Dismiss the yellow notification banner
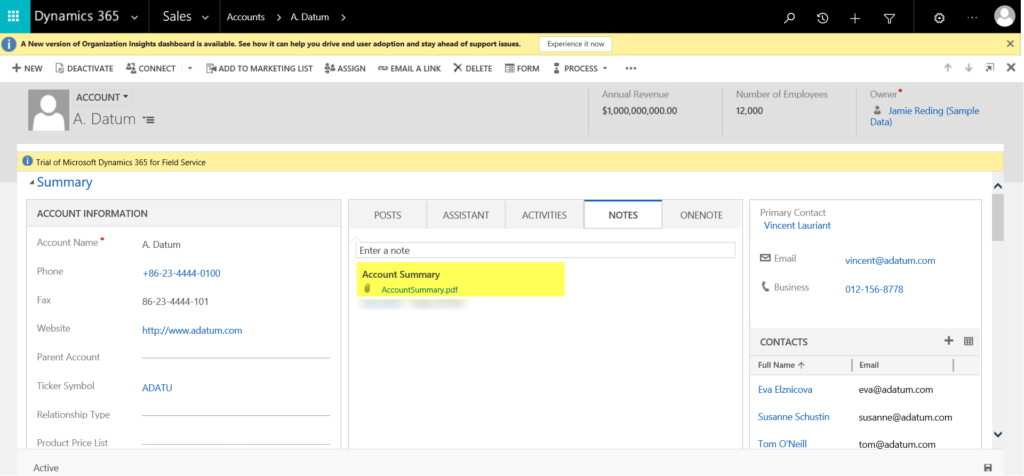Screen dimensions: 1024x476 [x=1010, y=44]
